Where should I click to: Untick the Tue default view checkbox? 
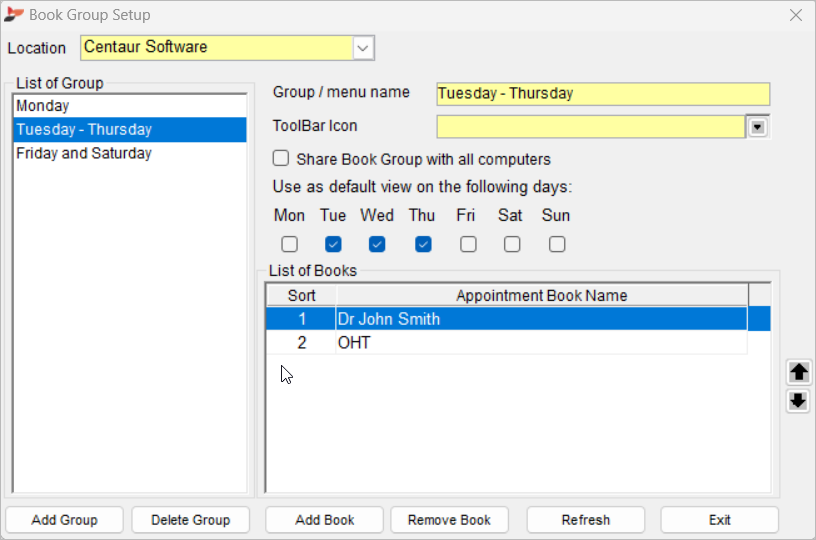[333, 244]
